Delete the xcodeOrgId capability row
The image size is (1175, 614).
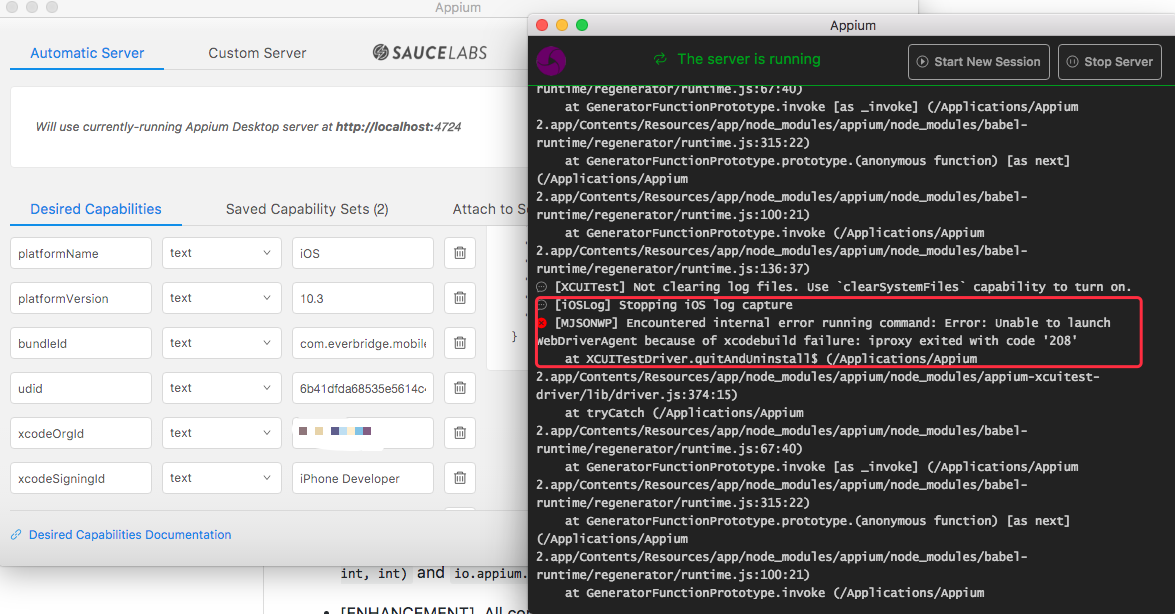[460, 433]
